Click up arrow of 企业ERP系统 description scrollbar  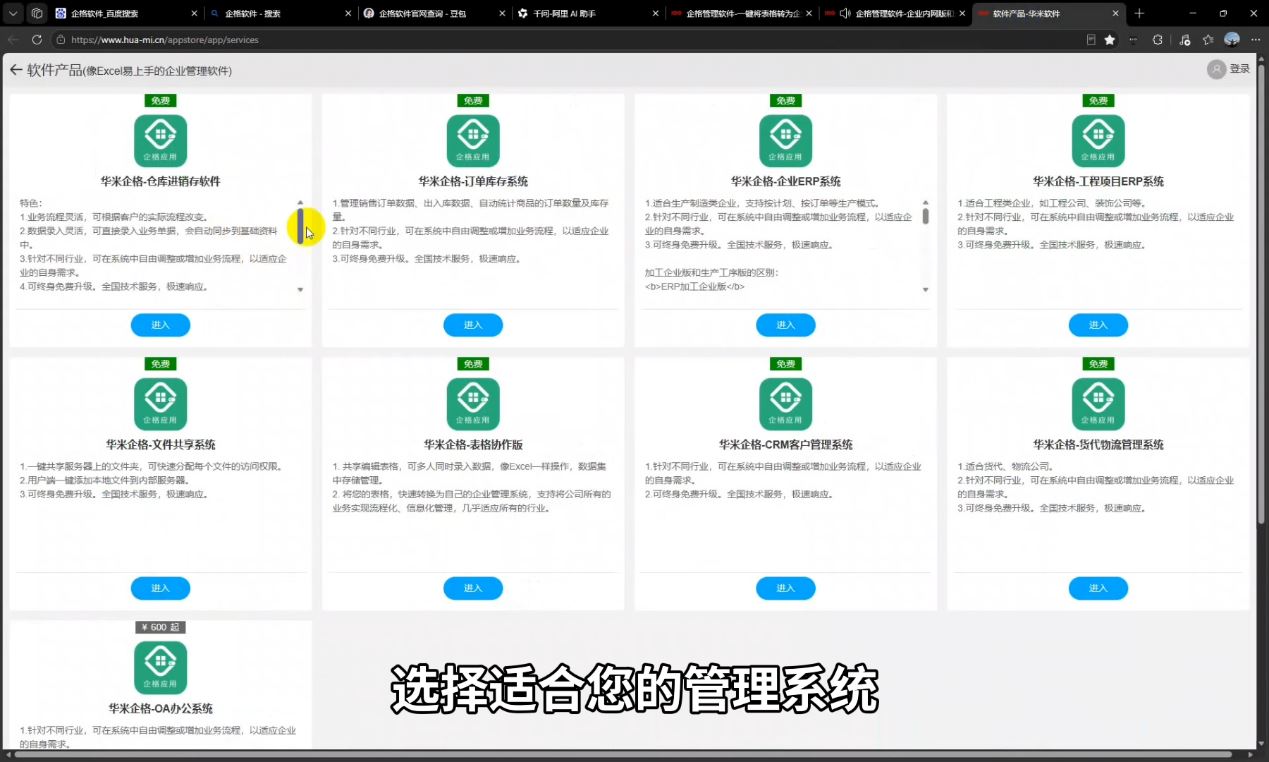[x=925, y=202]
